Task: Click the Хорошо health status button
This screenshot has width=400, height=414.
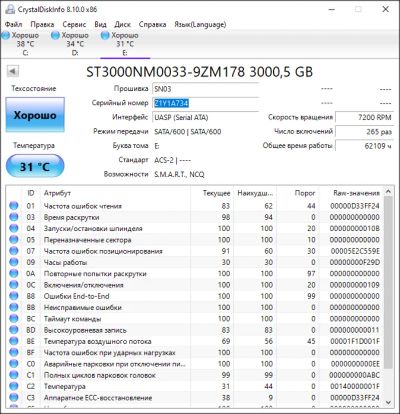Action: coord(35,115)
